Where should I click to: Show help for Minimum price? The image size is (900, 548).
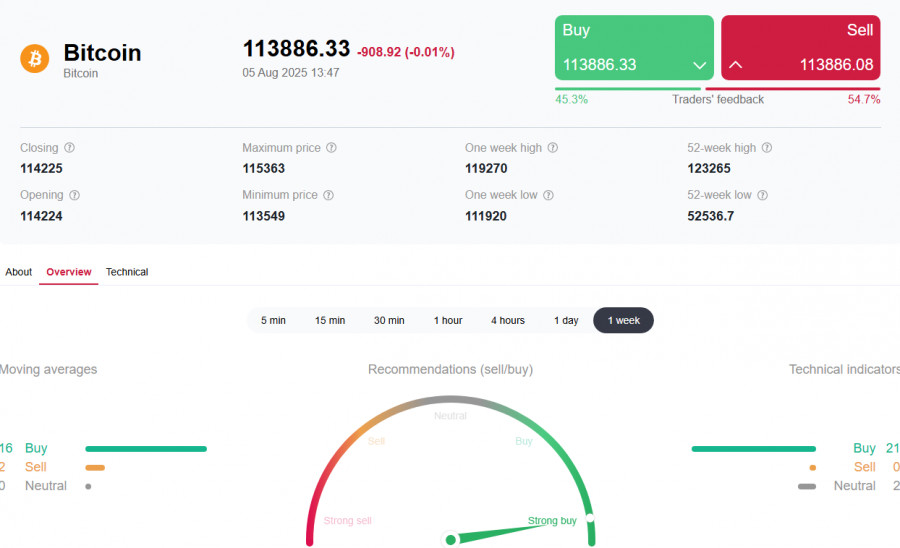328,195
